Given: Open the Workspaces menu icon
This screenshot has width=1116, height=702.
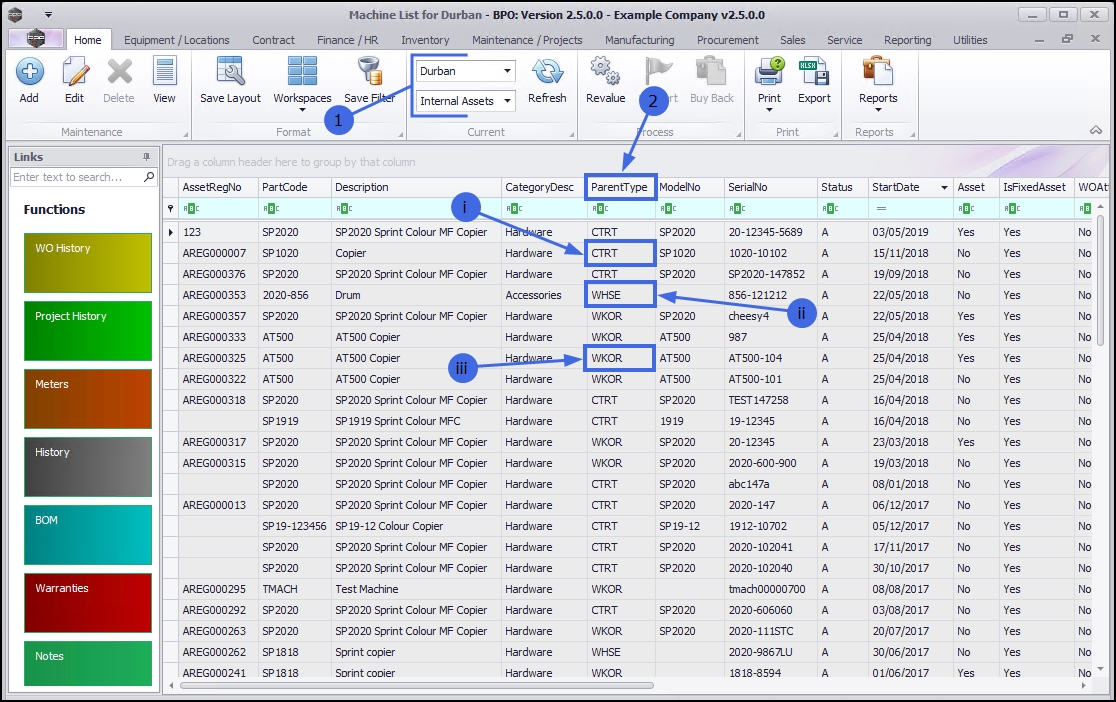Looking at the screenshot, I should (x=302, y=72).
